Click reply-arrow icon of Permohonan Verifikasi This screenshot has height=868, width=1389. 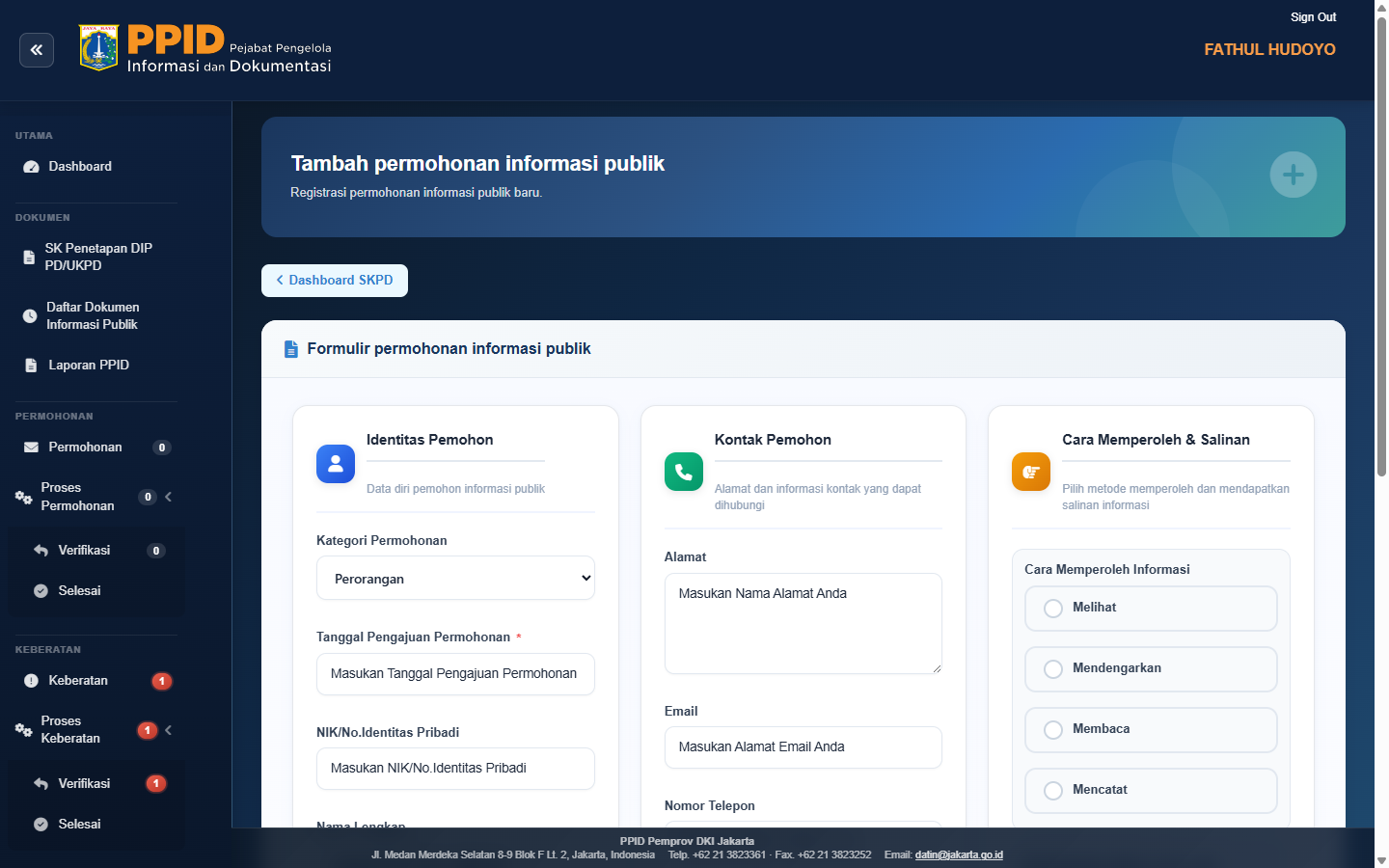tap(41, 551)
